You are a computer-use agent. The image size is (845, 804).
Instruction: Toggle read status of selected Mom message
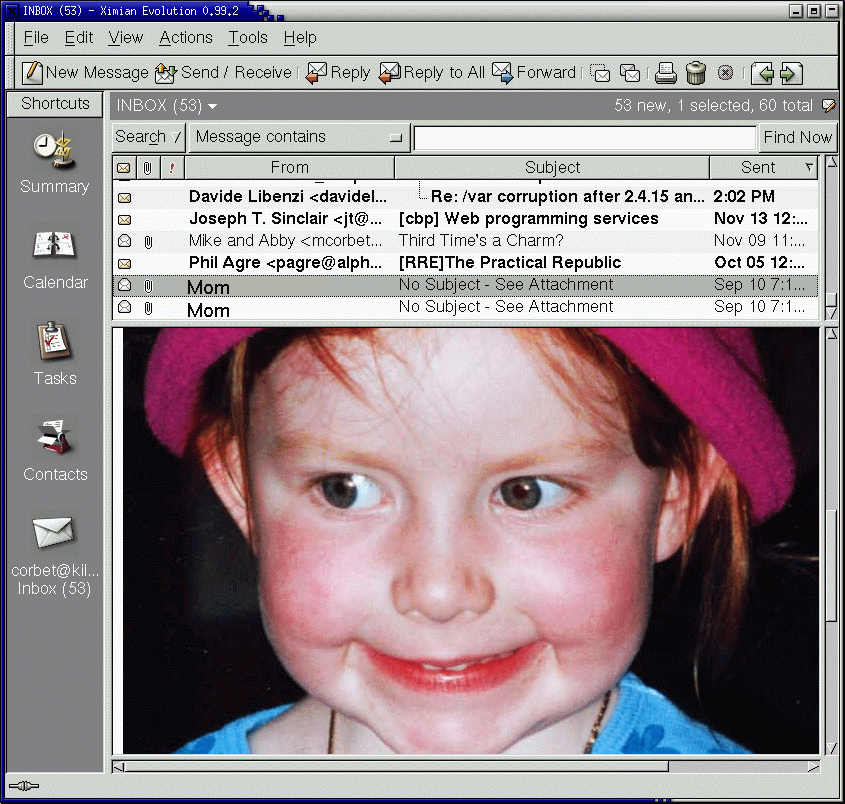[125, 285]
